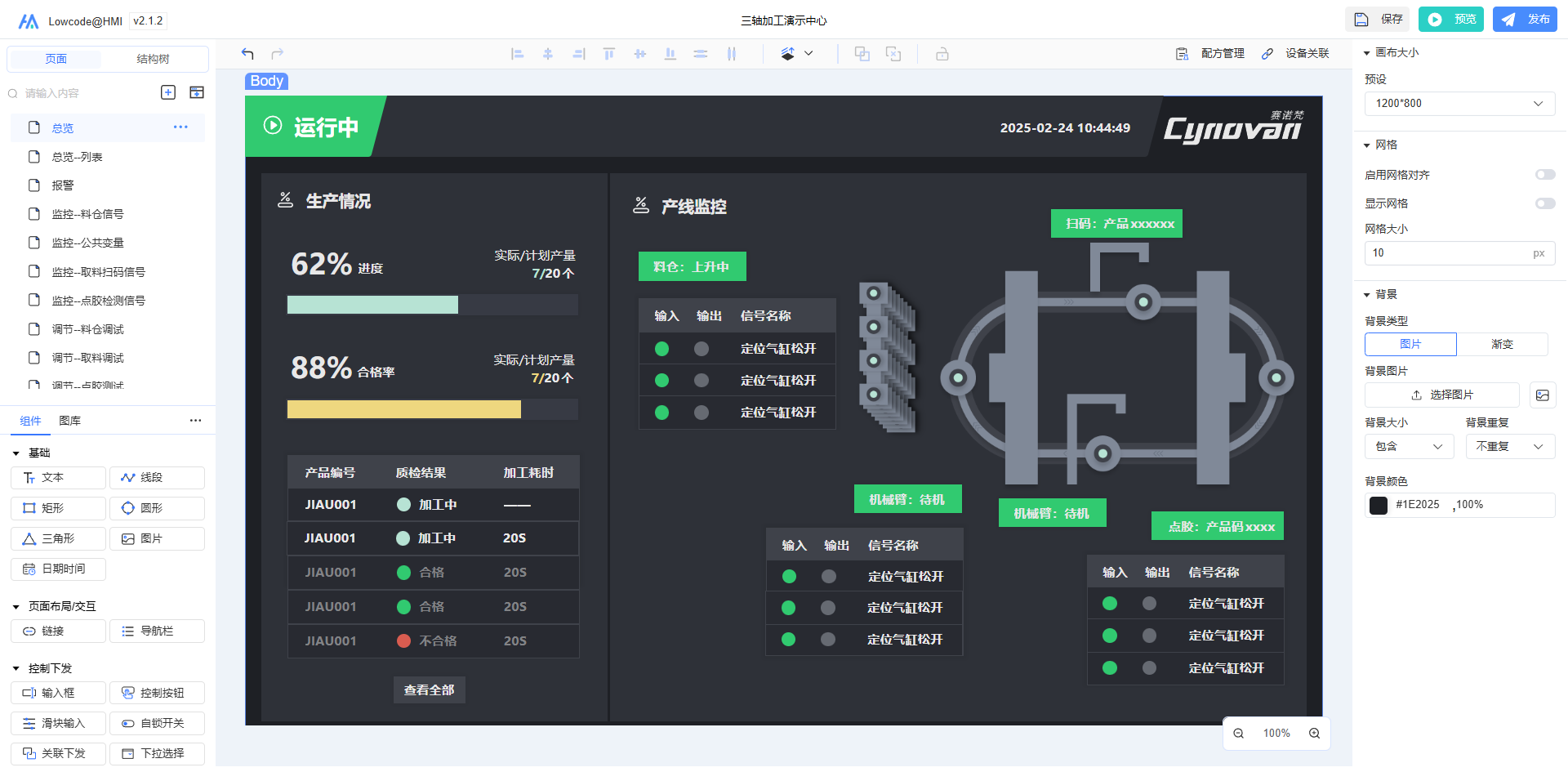Zoom in using the magnifier plus icon
Viewport: 1568px width, 772px height.
[x=1314, y=734]
